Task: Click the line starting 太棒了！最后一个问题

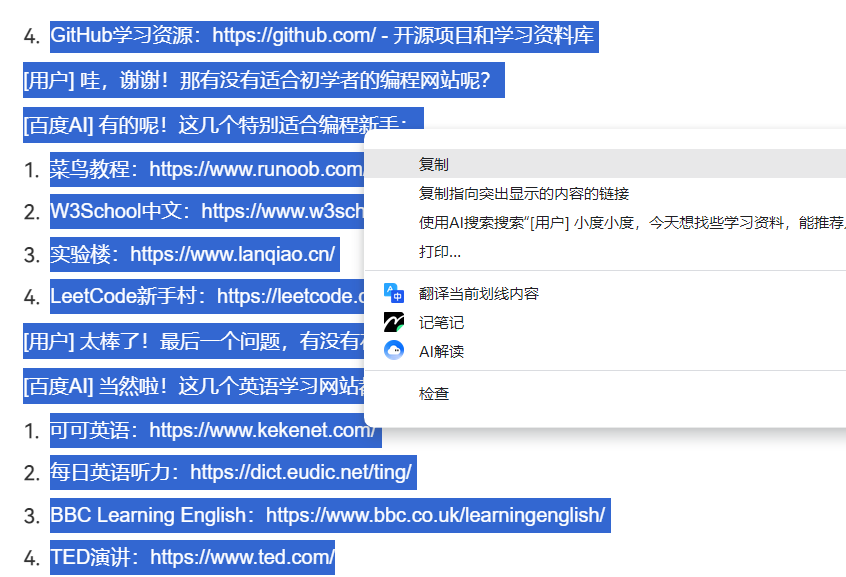Action: [194, 341]
